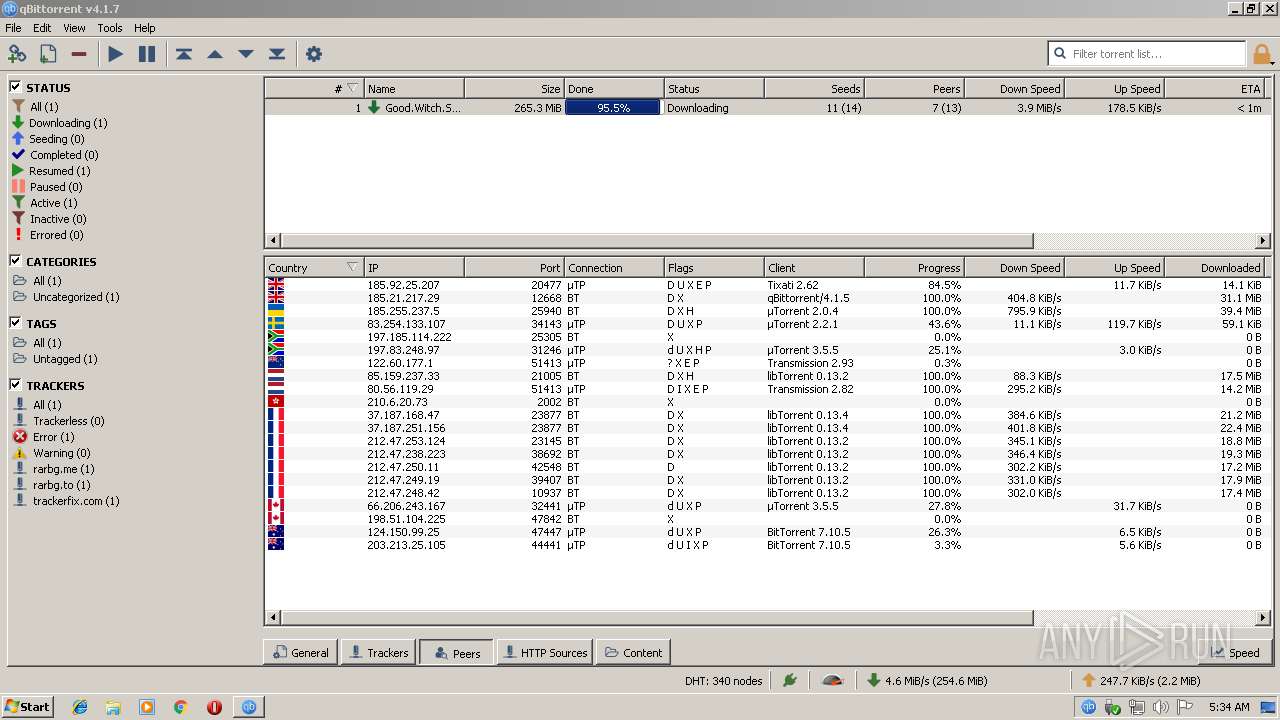
Task: Open Opera browser from the taskbar
Action: pyautogui.click(x=214, y=707)
